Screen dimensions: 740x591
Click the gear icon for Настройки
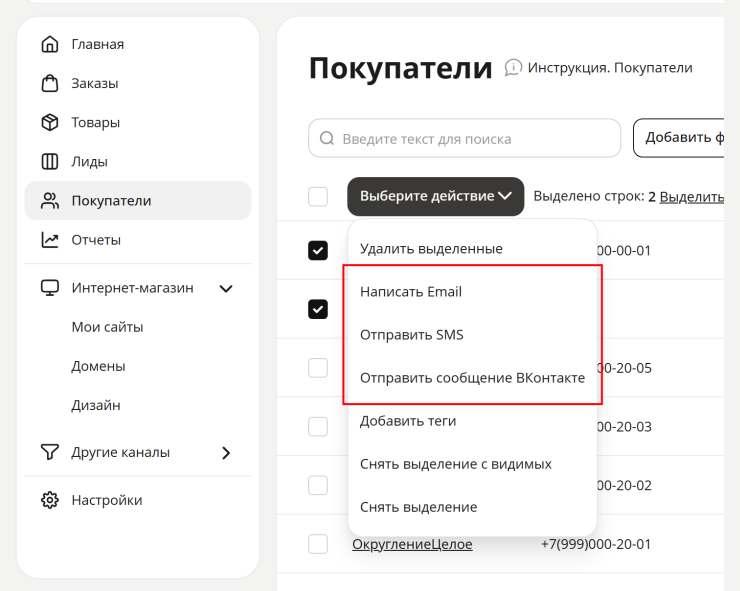click(50, 500)
